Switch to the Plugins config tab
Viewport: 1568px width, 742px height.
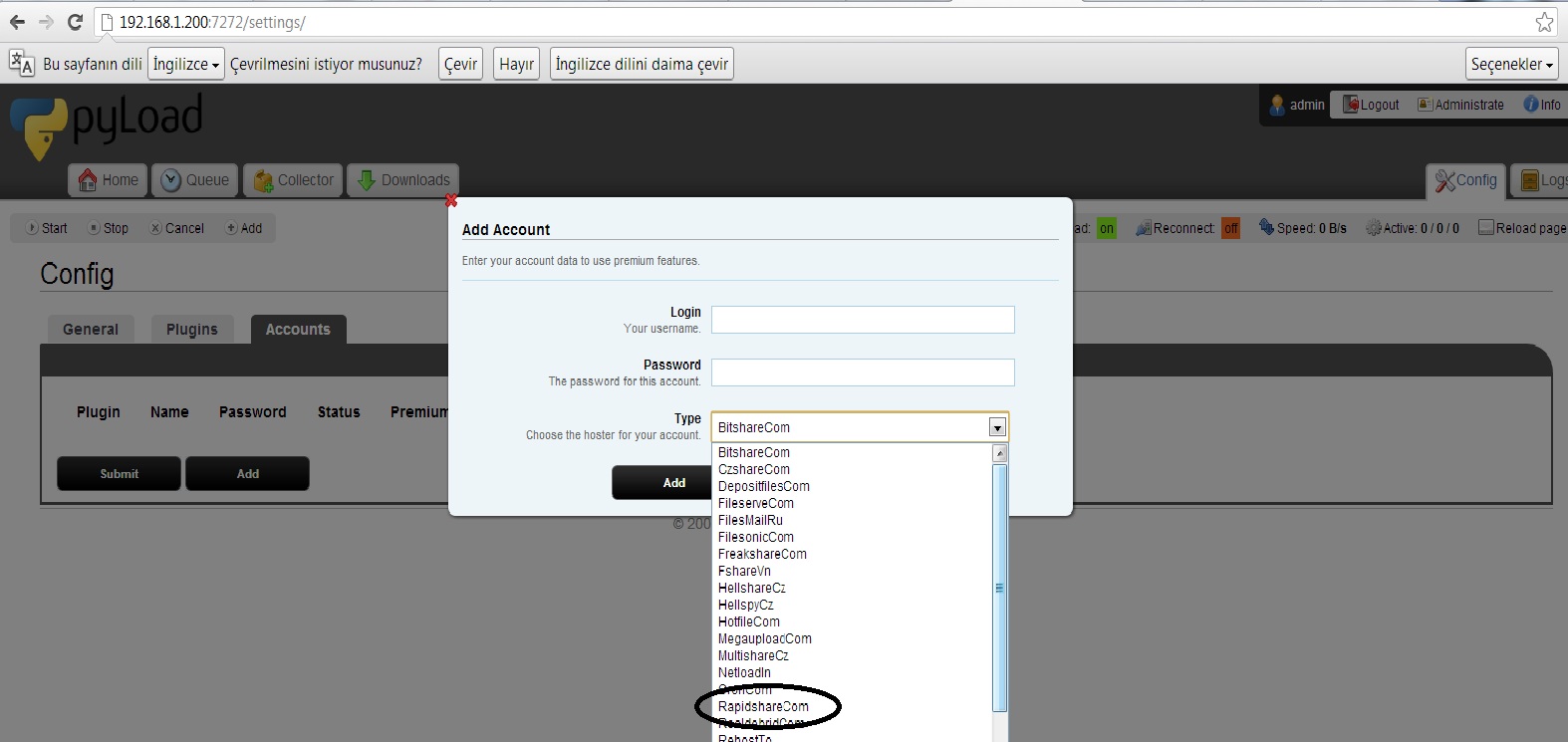pos(192,330)
